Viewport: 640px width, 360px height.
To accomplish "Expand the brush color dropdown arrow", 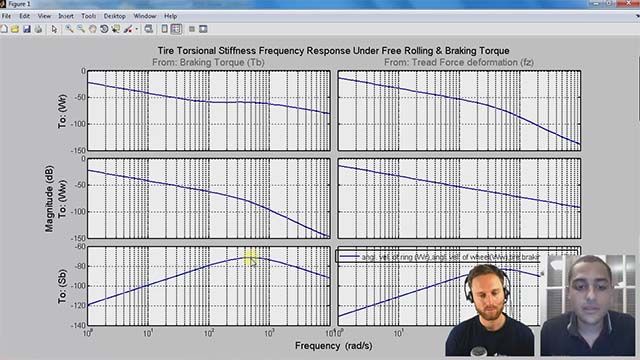I will (136, 29).
